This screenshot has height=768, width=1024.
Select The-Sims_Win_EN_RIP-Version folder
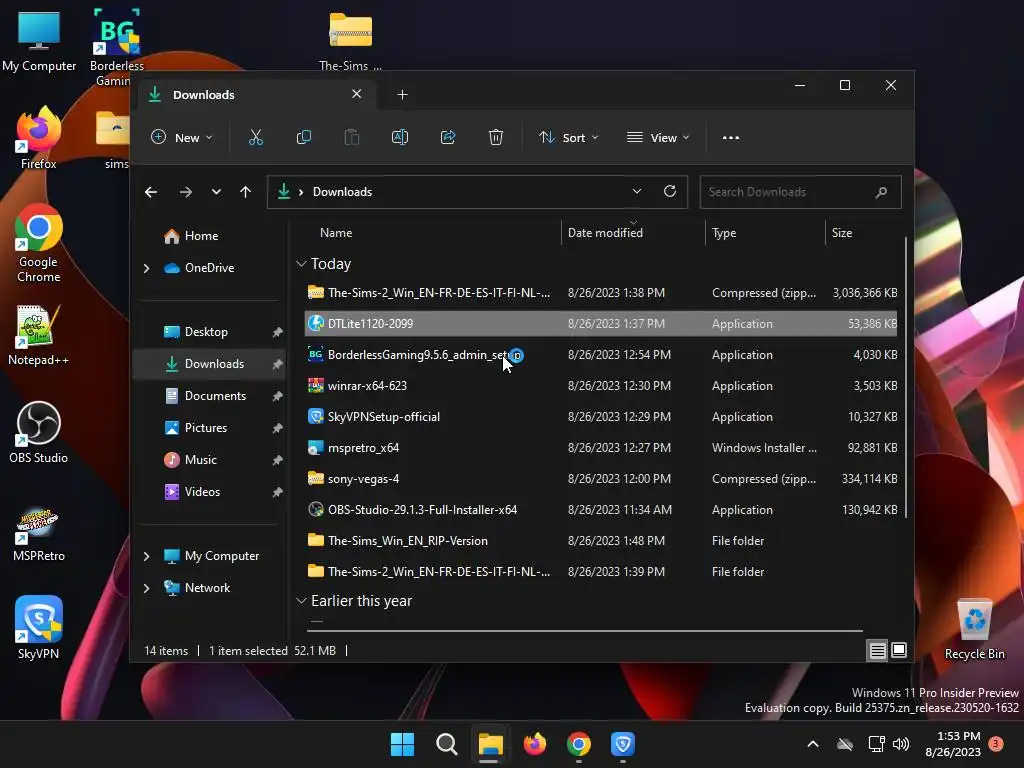coord(601,541)
